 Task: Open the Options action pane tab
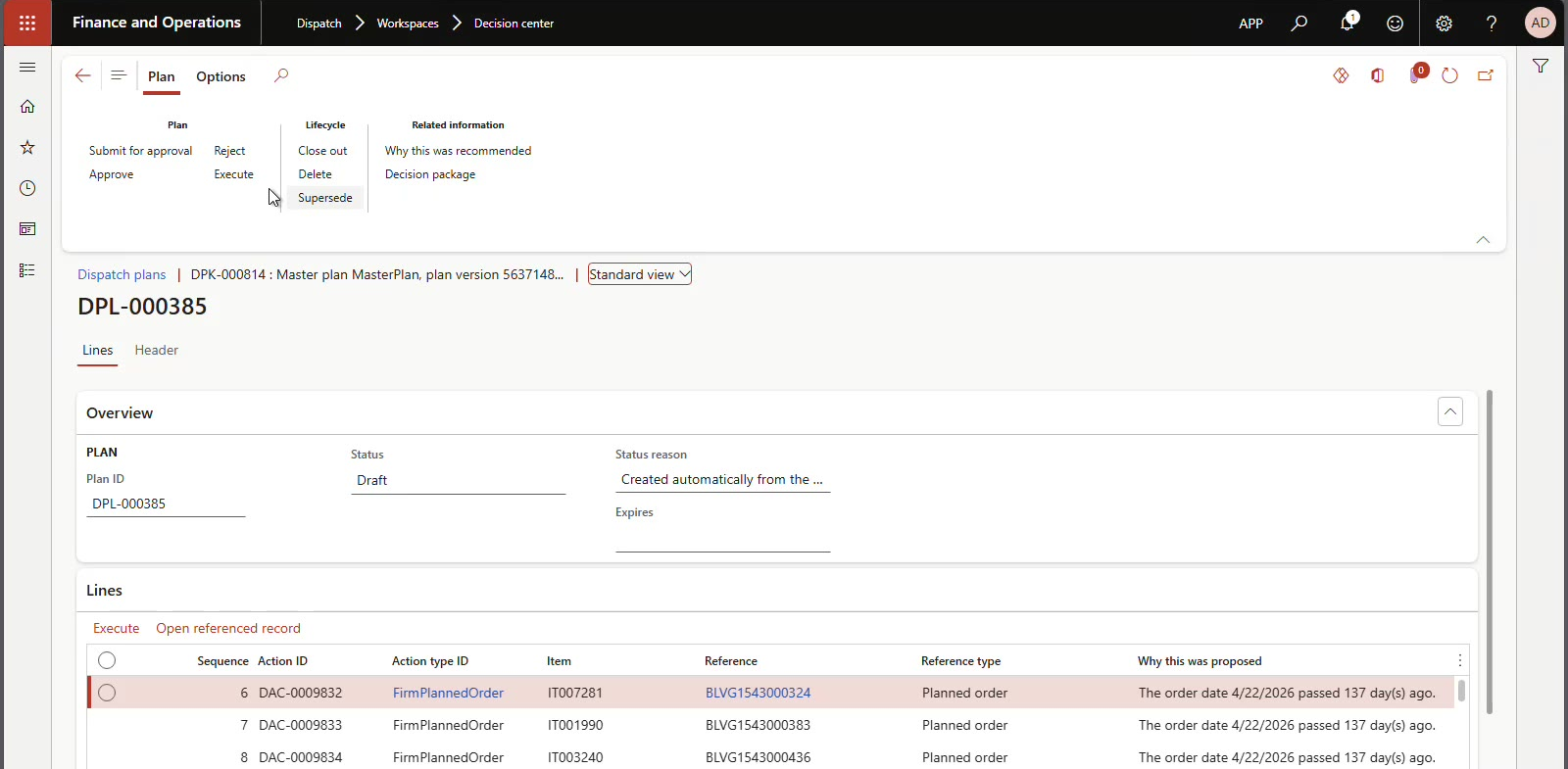(x=220, y=76)
